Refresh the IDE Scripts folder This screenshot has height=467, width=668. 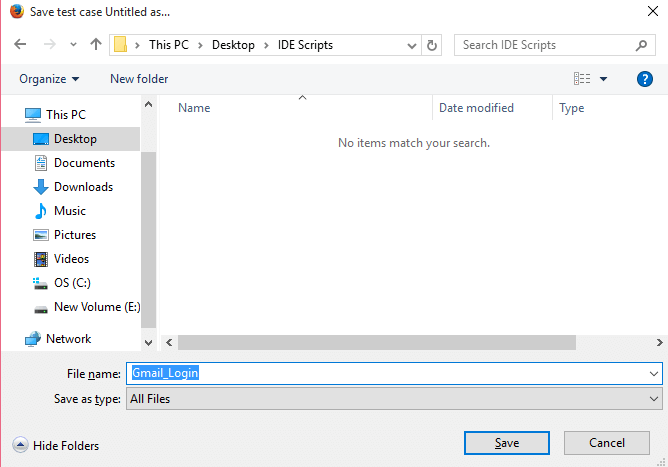(432, 45)
